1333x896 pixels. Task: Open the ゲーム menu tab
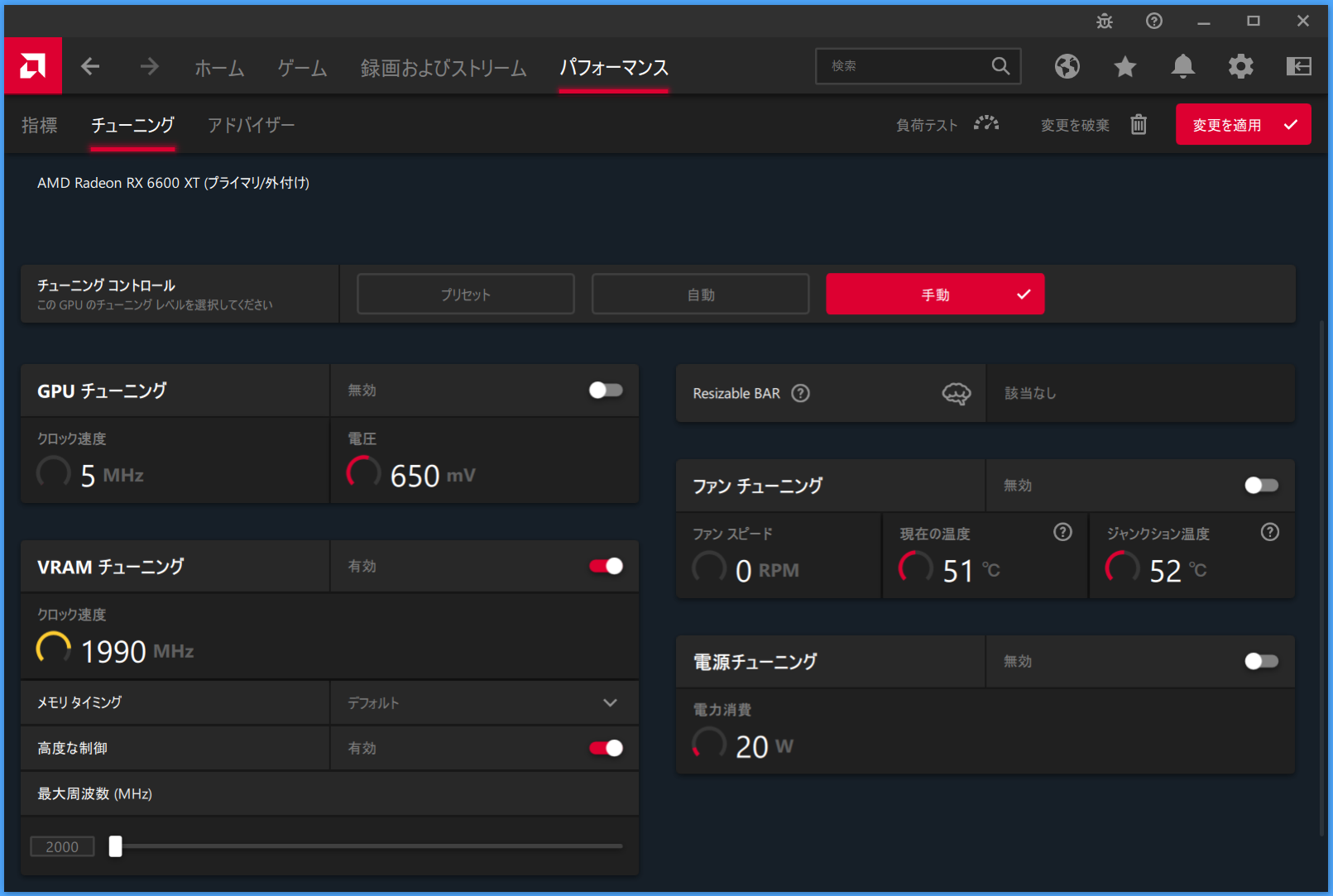click(x=302, y=68)
